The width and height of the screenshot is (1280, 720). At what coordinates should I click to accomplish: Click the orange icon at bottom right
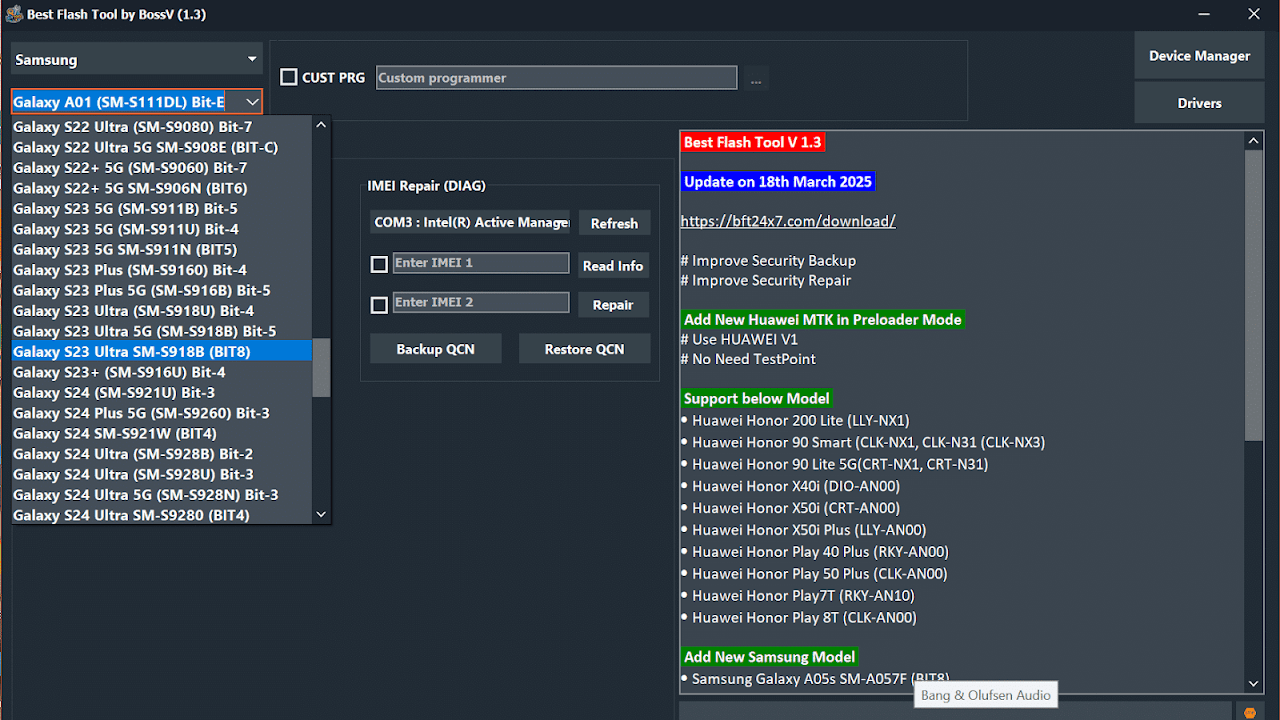tap(1249, 711)
